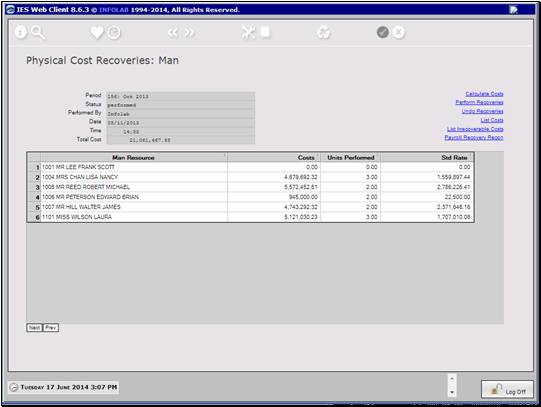Image resolution: width=541 pixels, height=407 pixels.
Task: Click the info icon in the toolbar
Action: 21,32
